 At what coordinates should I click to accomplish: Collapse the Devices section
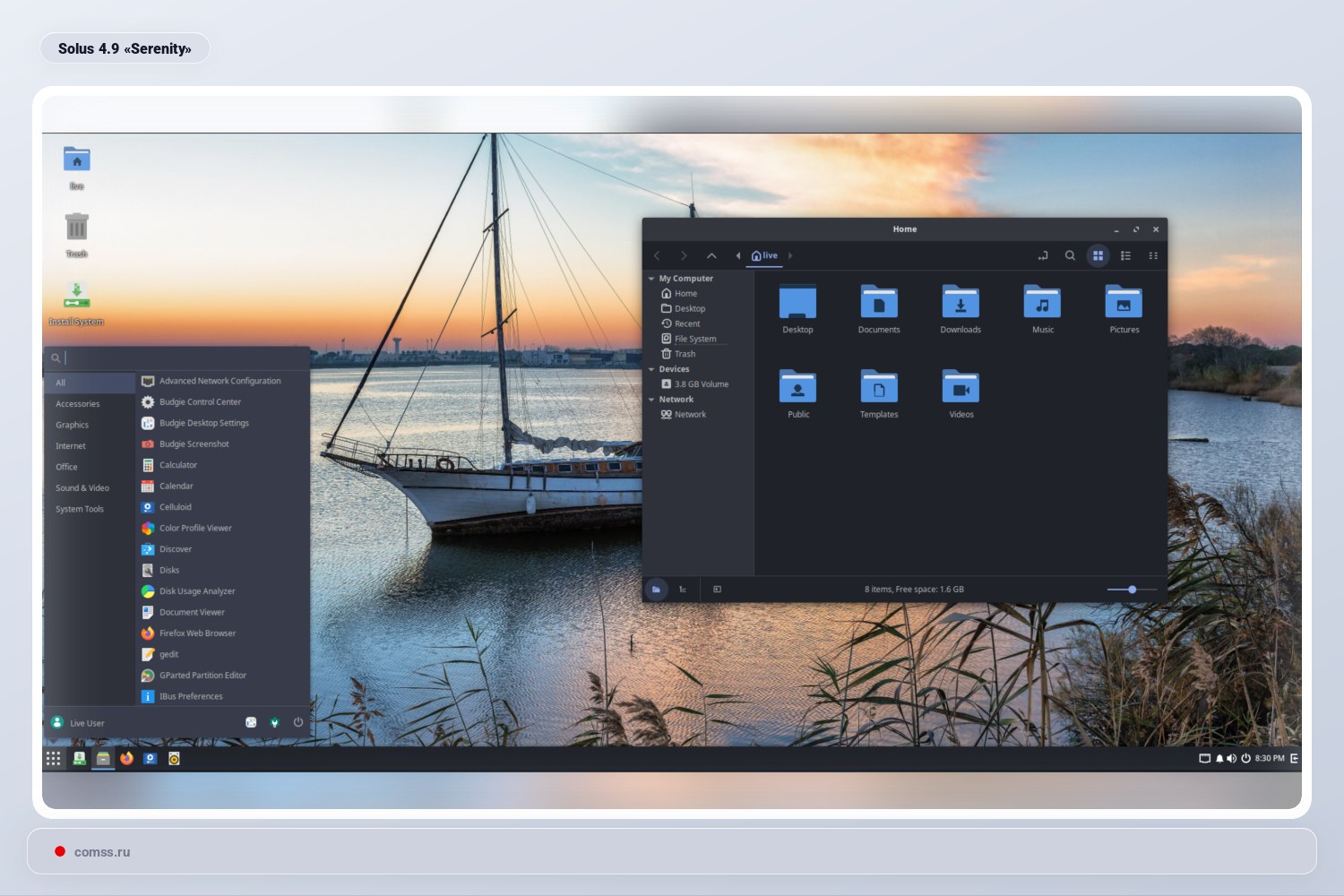coord(651,368)
